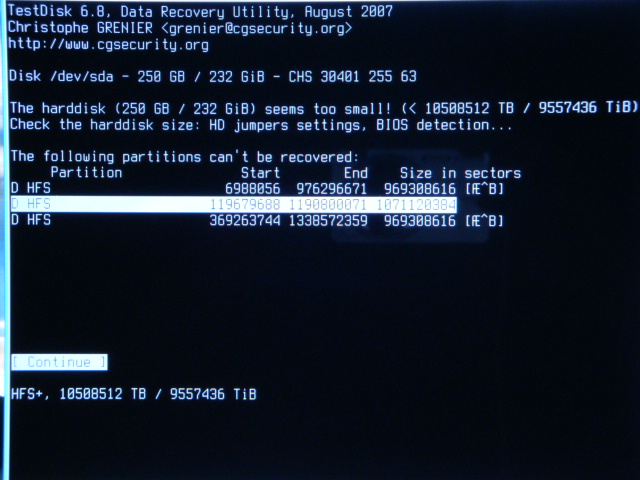The width and height of the screenshot is (640, 480).
Task: Click the Continue button
Action: (60, 362)
